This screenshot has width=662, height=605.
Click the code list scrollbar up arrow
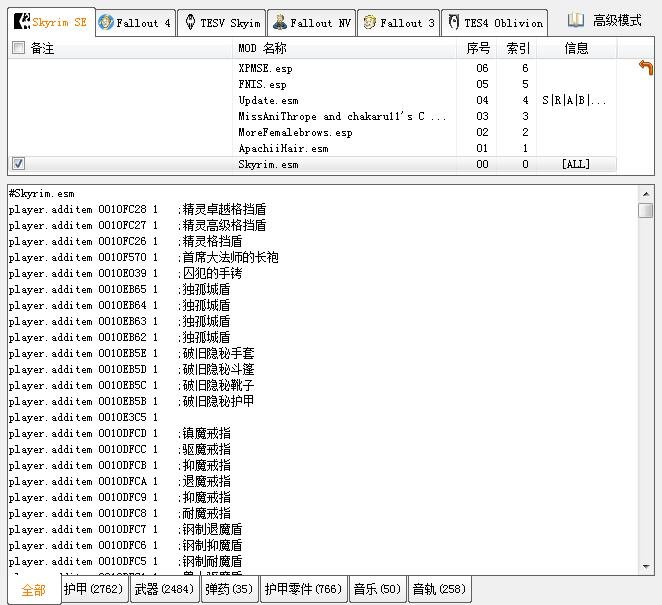pos(646,194)
